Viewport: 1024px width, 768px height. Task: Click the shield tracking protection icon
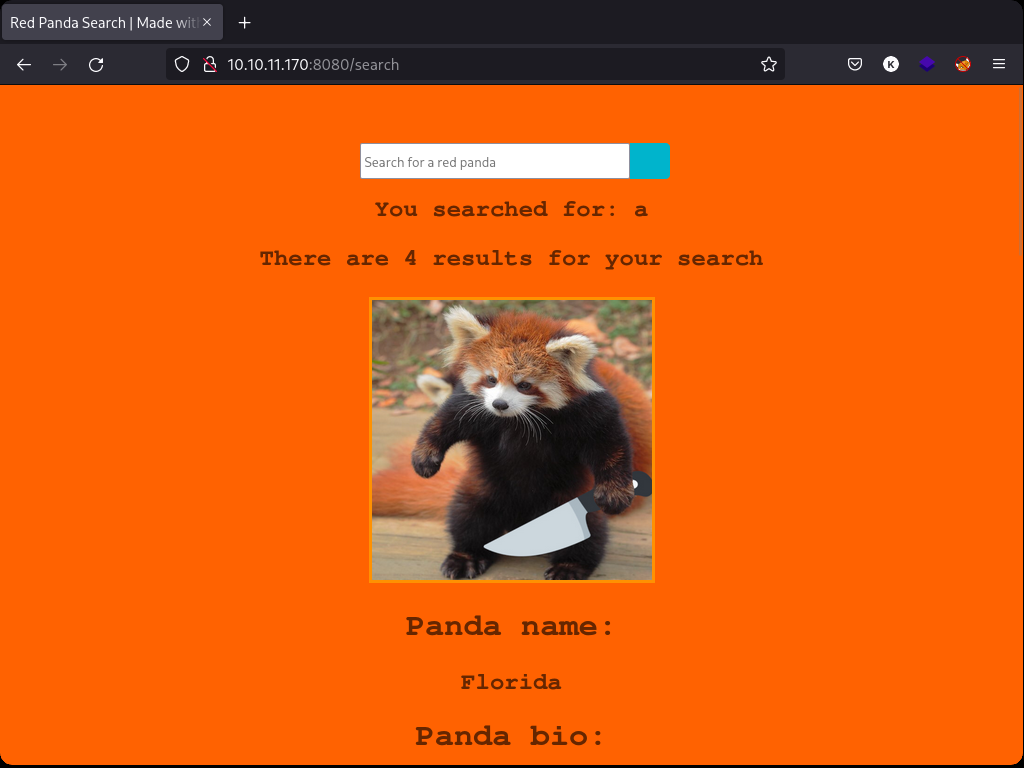click(x=181, y=64)
